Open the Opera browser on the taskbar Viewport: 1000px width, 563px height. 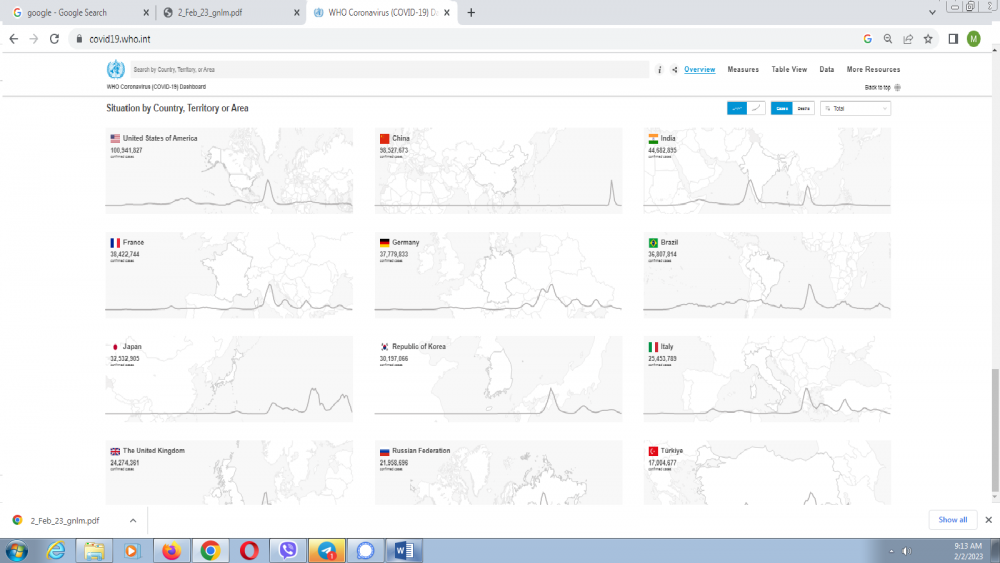pos(249,550)
